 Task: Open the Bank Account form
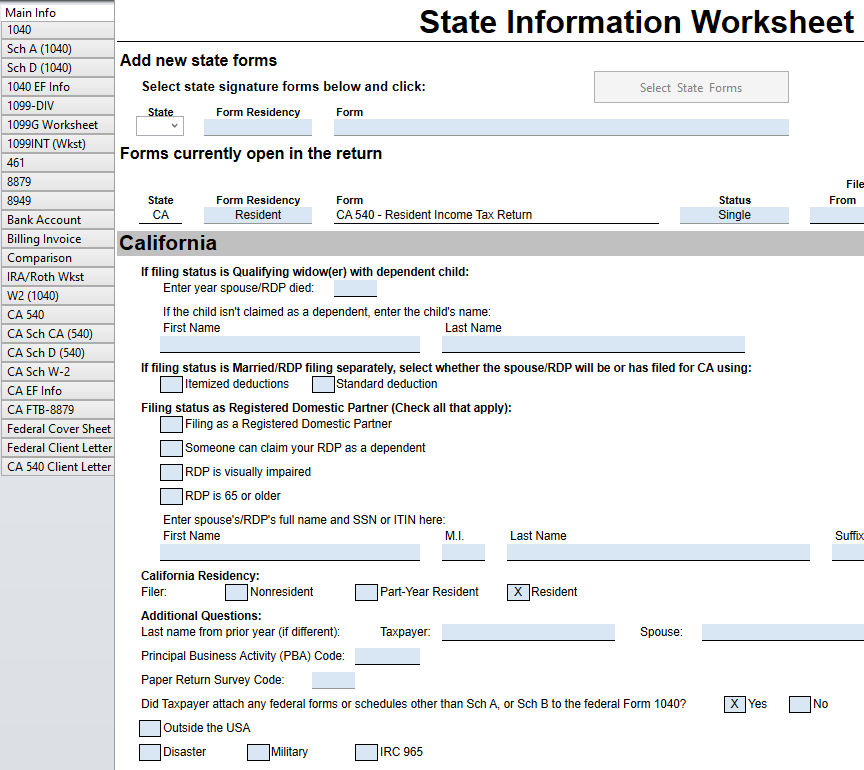57,220
